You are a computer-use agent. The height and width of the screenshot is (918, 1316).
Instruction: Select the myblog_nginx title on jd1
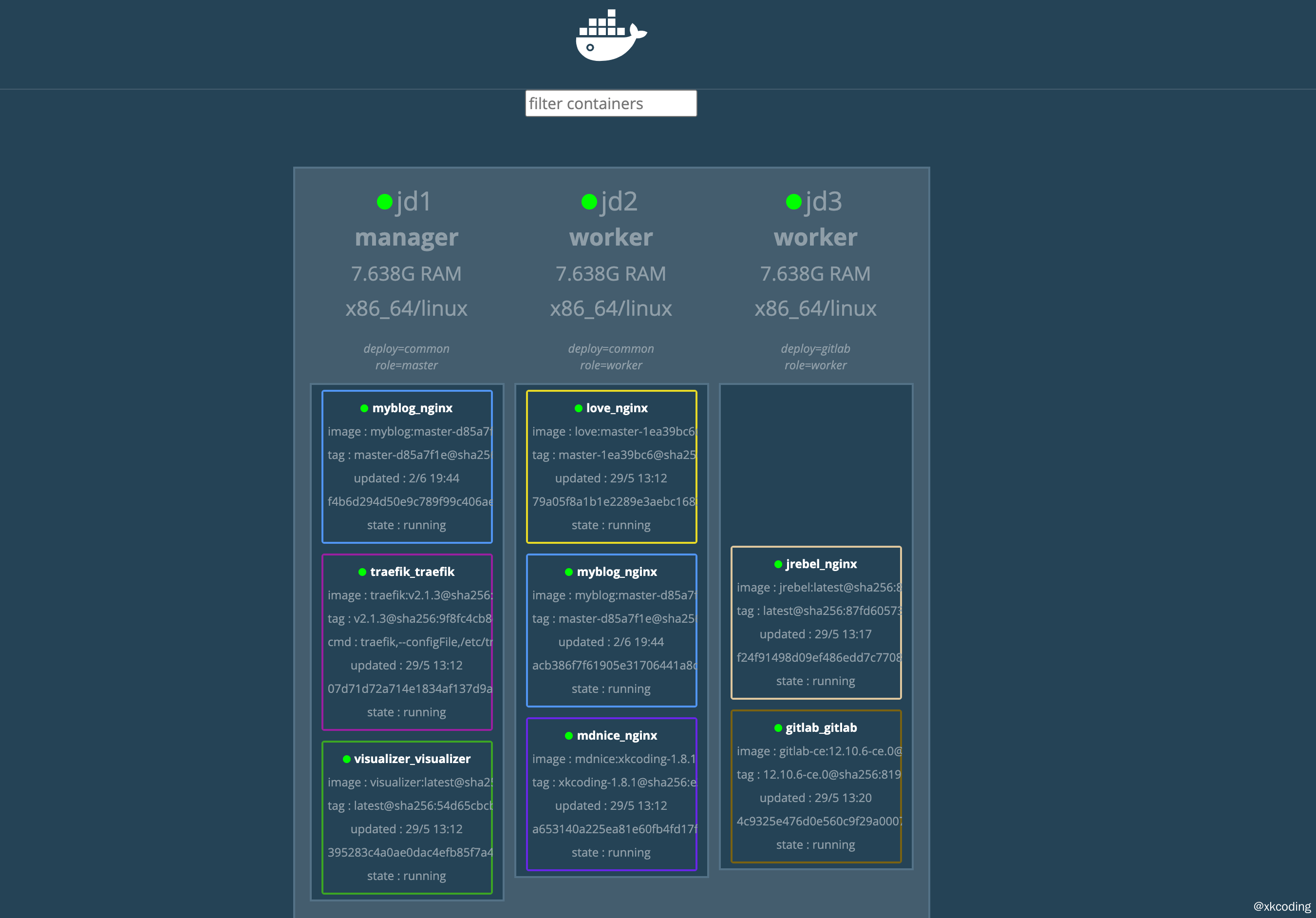[412, 408]
